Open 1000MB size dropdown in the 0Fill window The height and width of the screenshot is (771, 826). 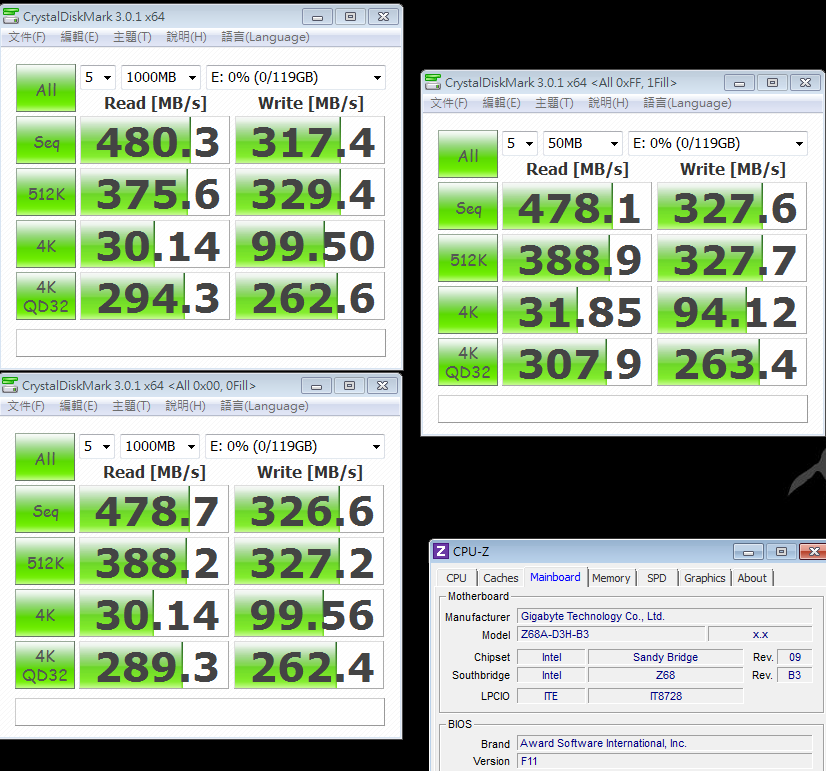[x=160, y=447]
